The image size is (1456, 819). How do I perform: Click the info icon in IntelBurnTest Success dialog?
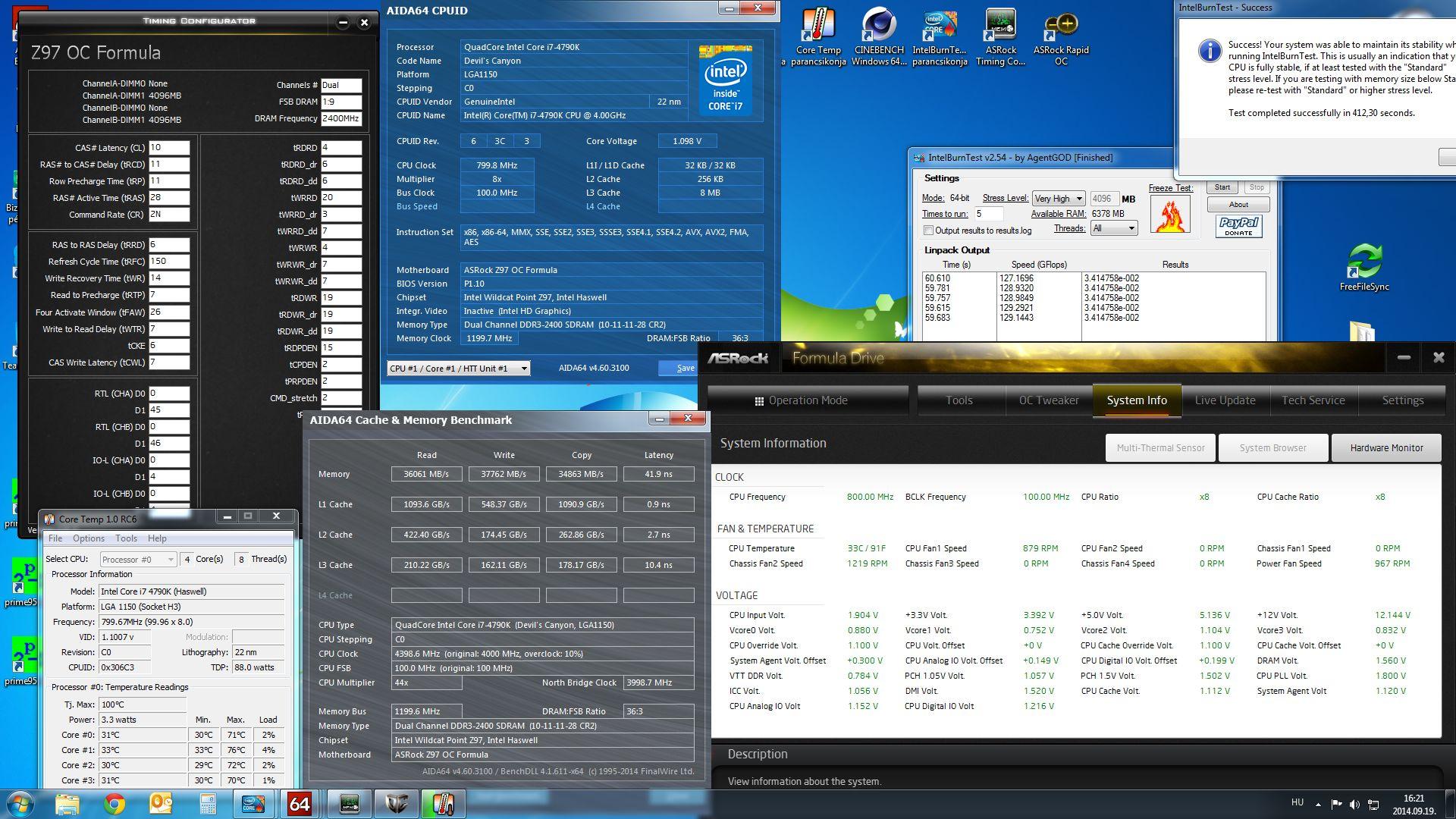1209,51
